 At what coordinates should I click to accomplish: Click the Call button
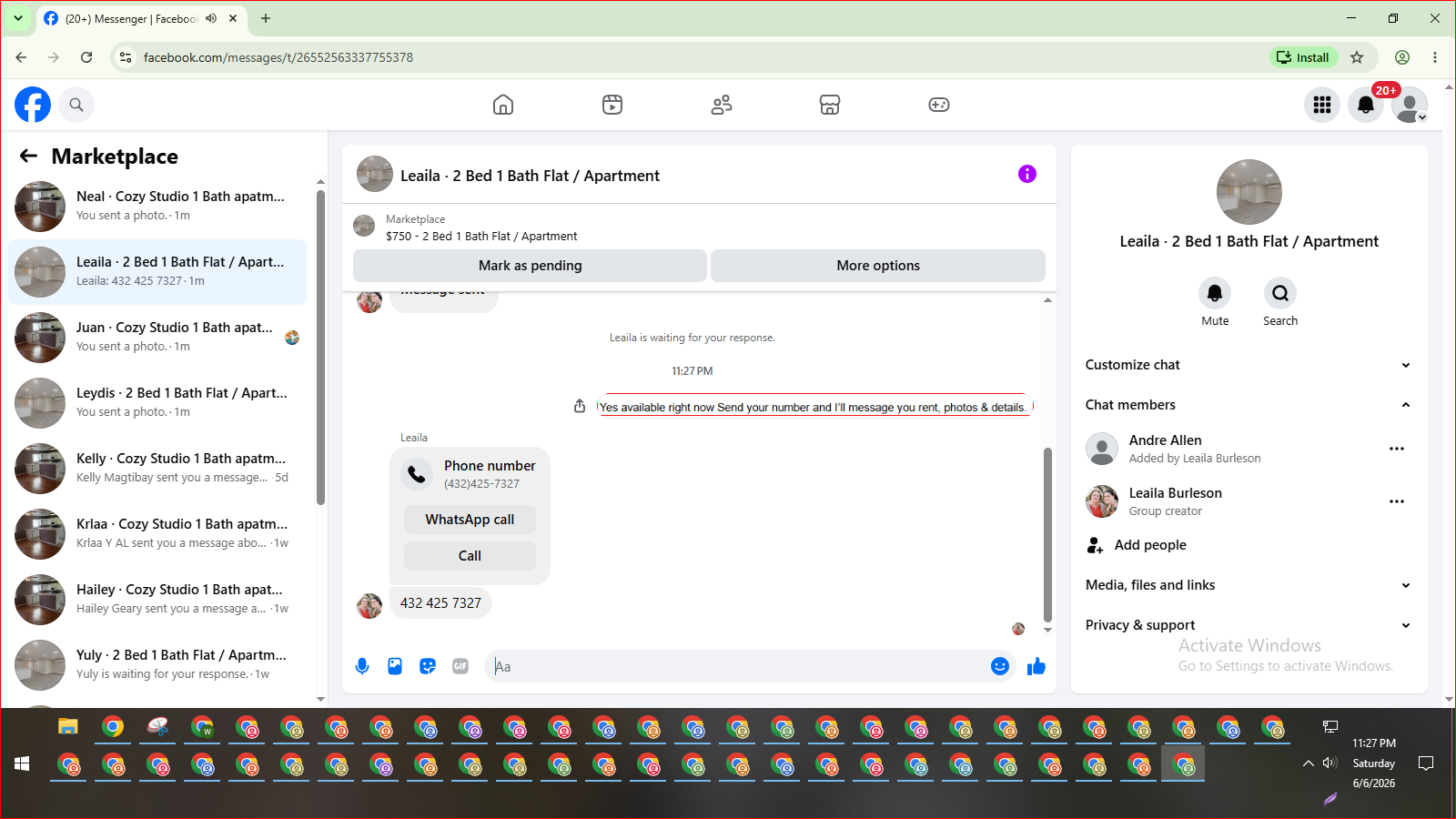pyautogui.click(x=470, y=556)
